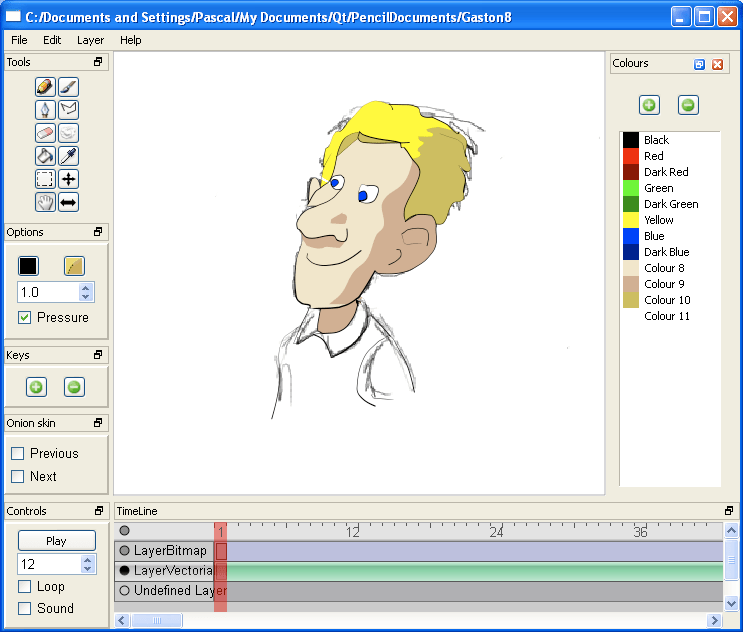Float the Tools panel
The image size is (743, 632).
pos(98,62)
